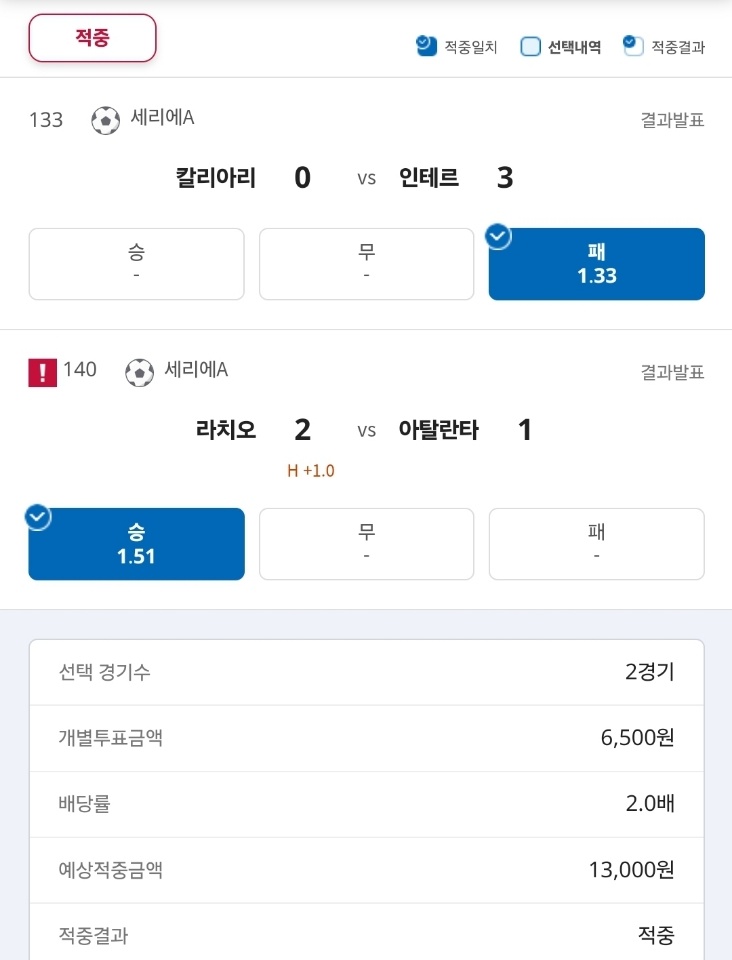
Task: Select 패 for 라치오 vs 아탈란타
Action: point(597,544)
